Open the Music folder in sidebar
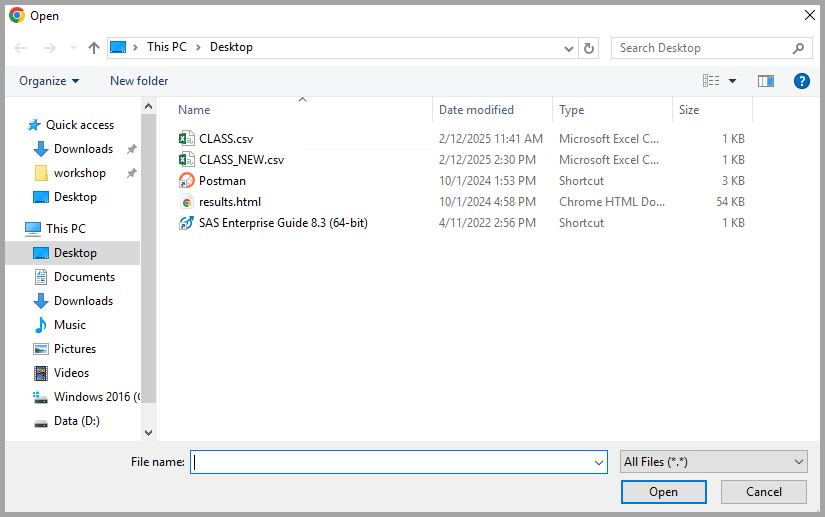 70,325
